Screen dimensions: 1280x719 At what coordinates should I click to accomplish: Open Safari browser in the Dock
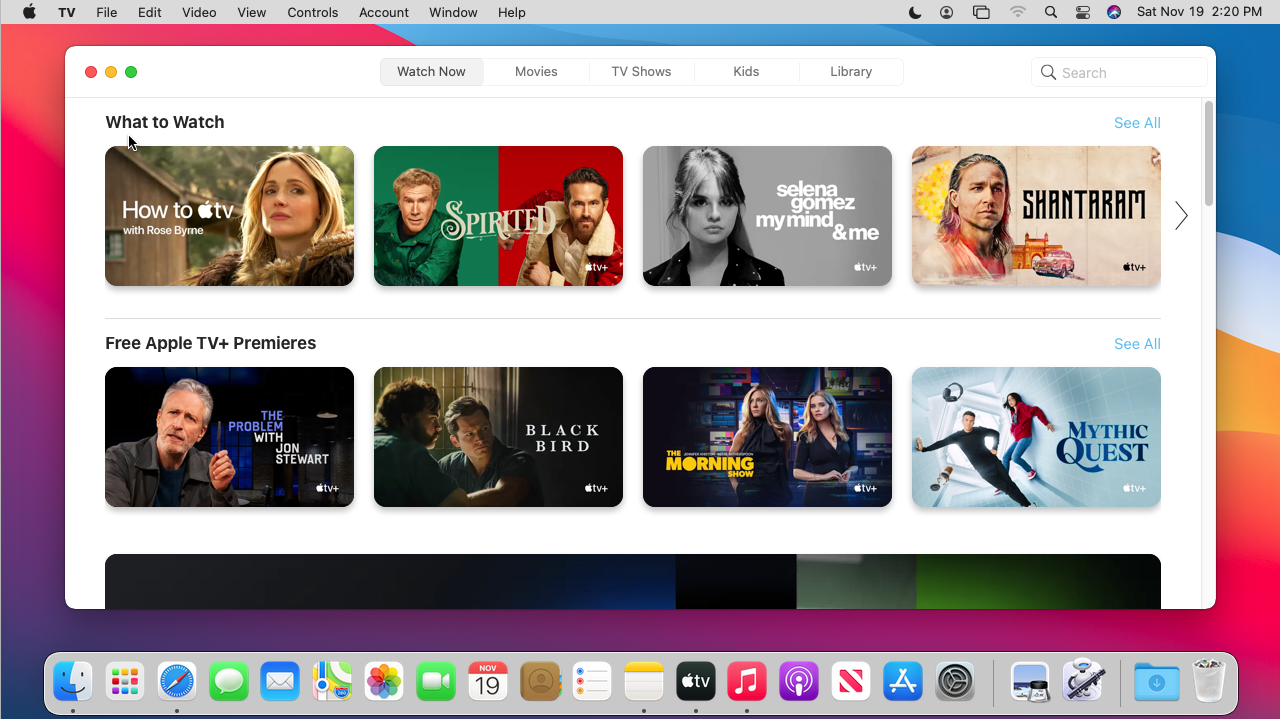(177, 682)
